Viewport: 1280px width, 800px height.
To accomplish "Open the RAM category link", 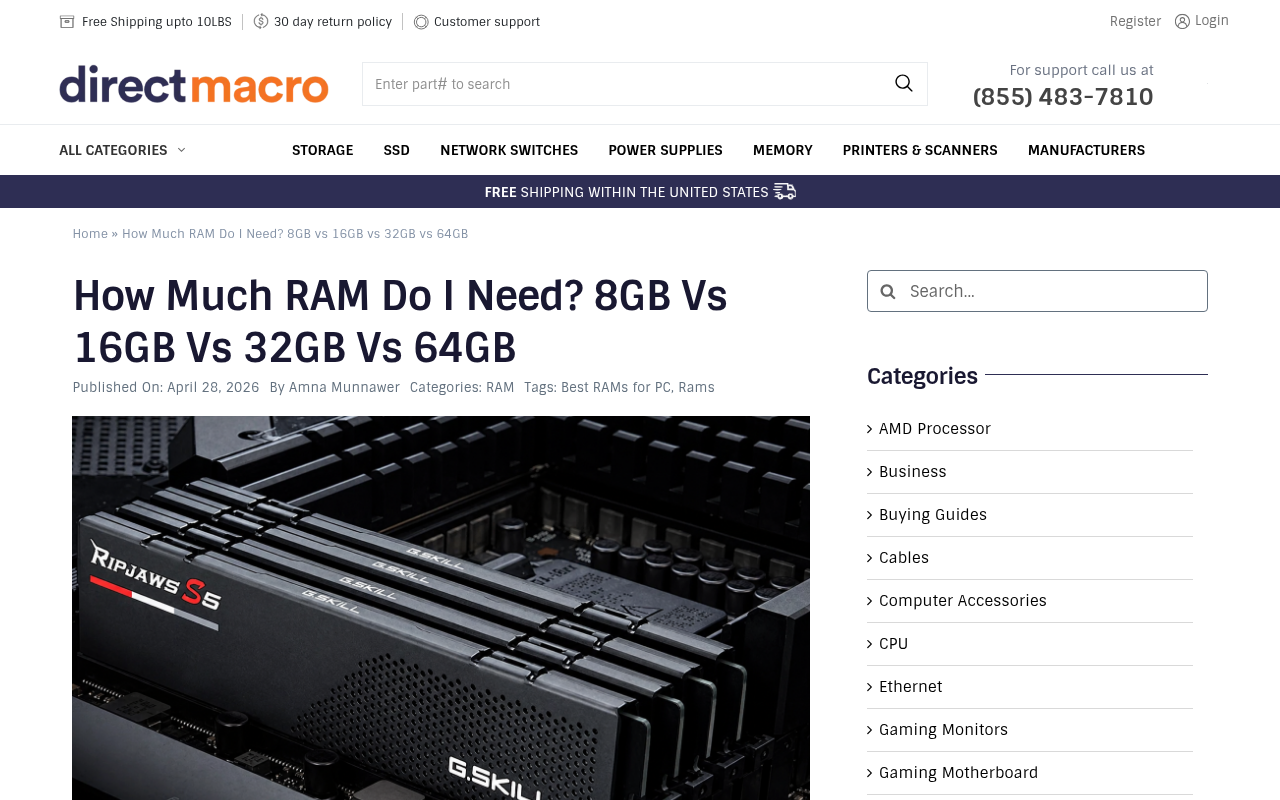I will click(x=500, y=387).
